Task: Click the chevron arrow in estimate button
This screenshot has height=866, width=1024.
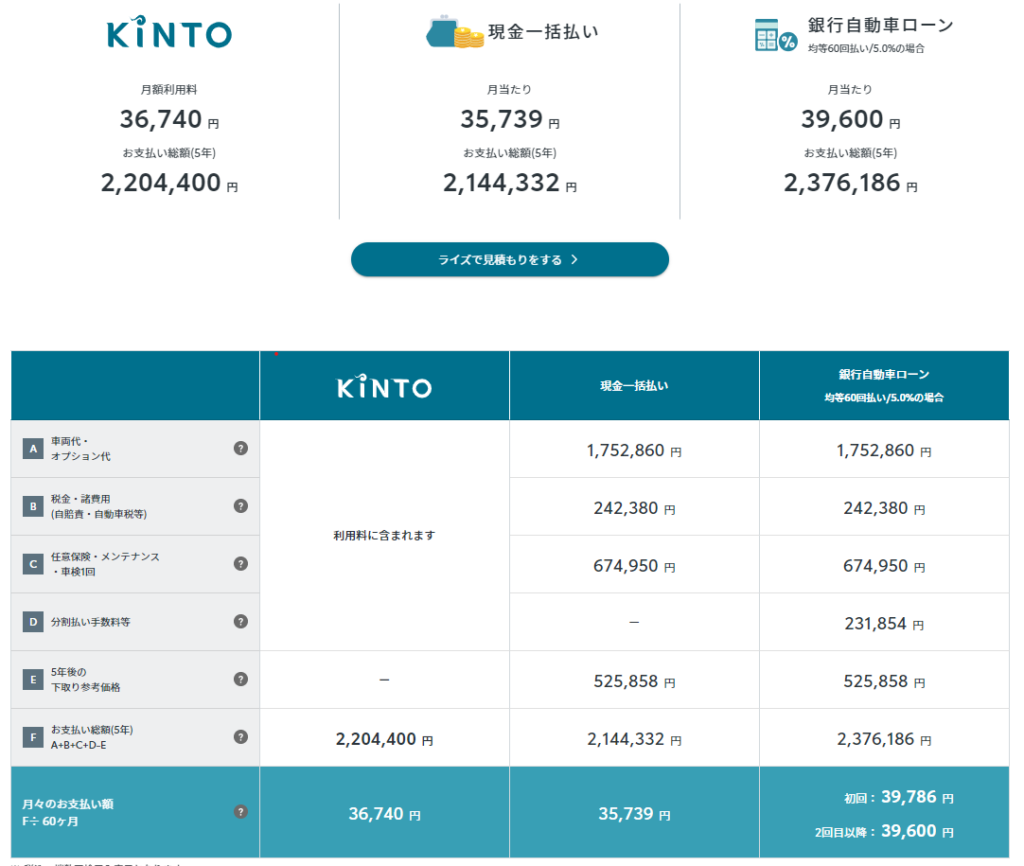Action: 574,259
